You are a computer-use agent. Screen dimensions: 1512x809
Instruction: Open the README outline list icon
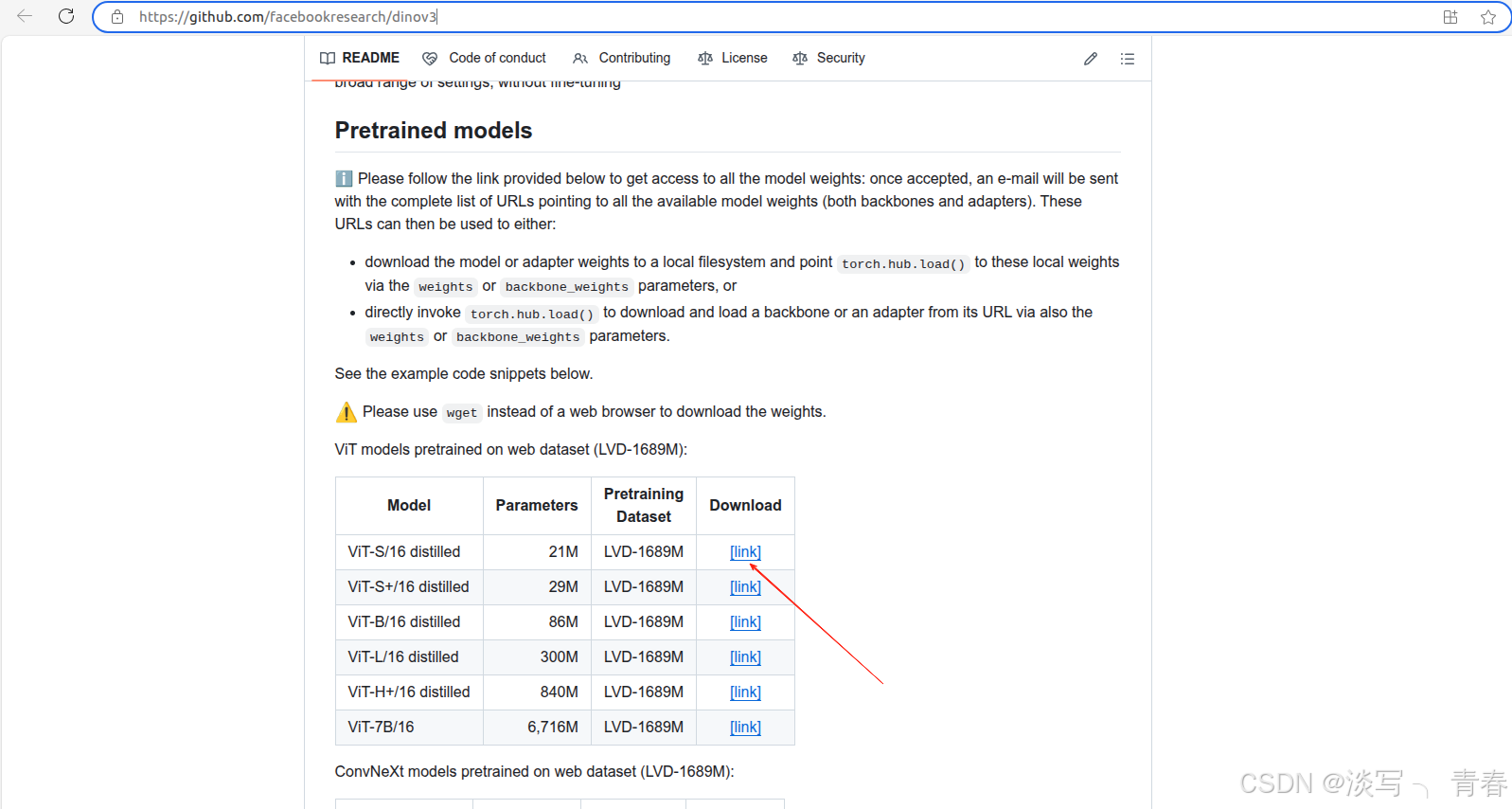coord(1127,59)
